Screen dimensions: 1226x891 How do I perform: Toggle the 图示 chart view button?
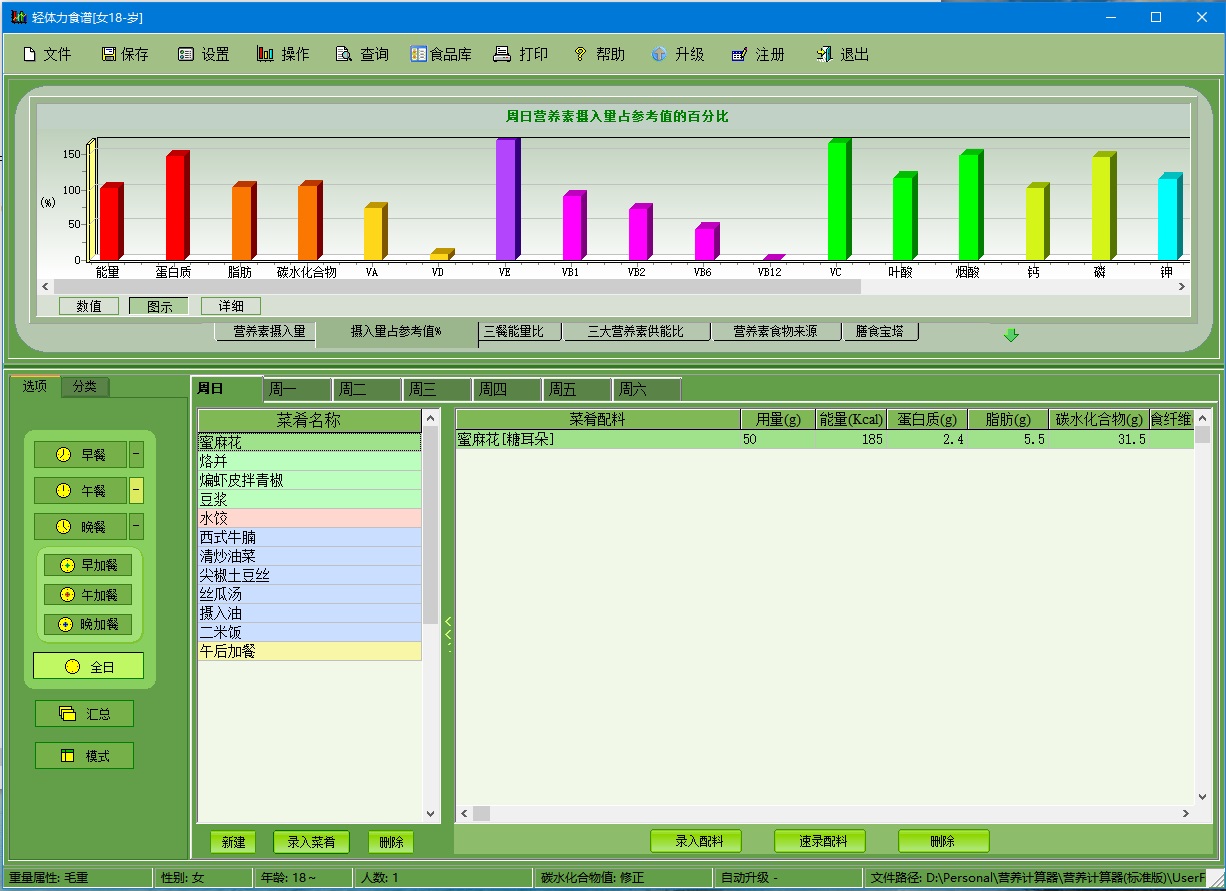coord(159,306)
